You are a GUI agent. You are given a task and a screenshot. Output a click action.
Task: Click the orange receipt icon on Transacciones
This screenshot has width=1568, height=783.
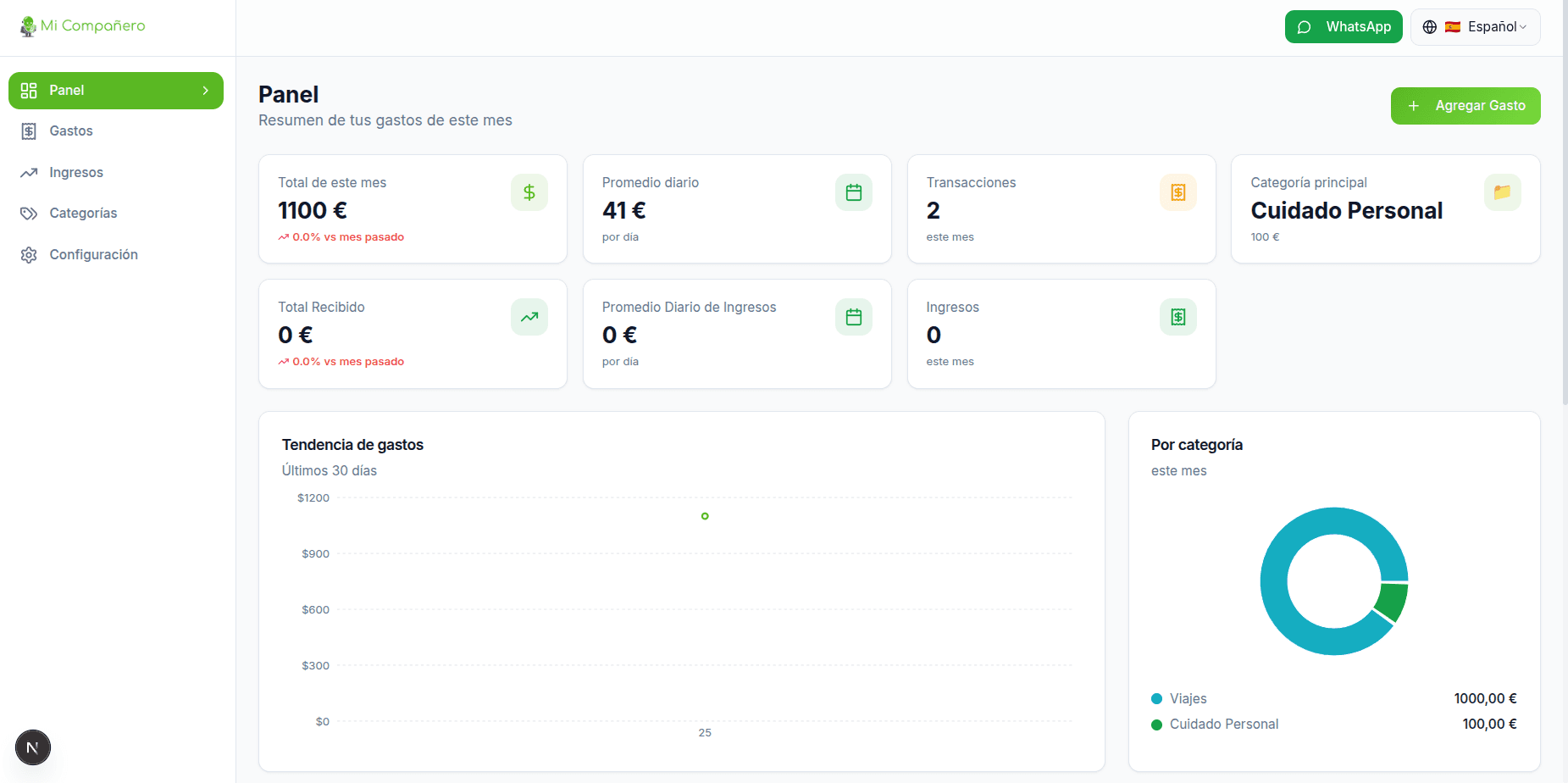1177,192
